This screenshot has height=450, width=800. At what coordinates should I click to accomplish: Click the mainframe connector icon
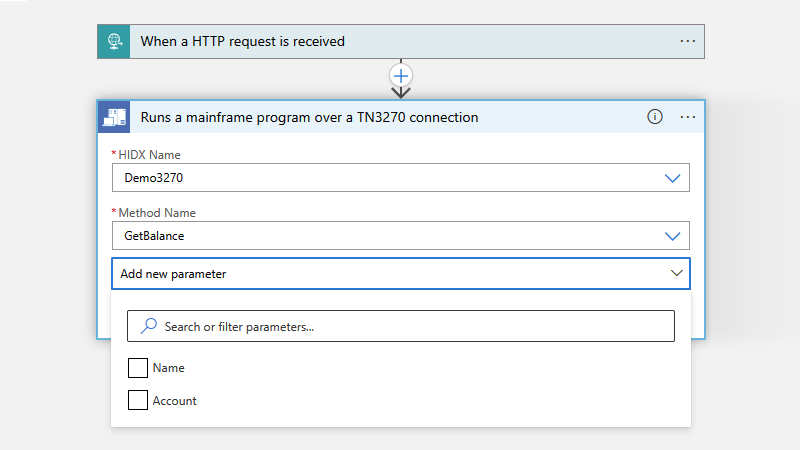tap(114, 117)
